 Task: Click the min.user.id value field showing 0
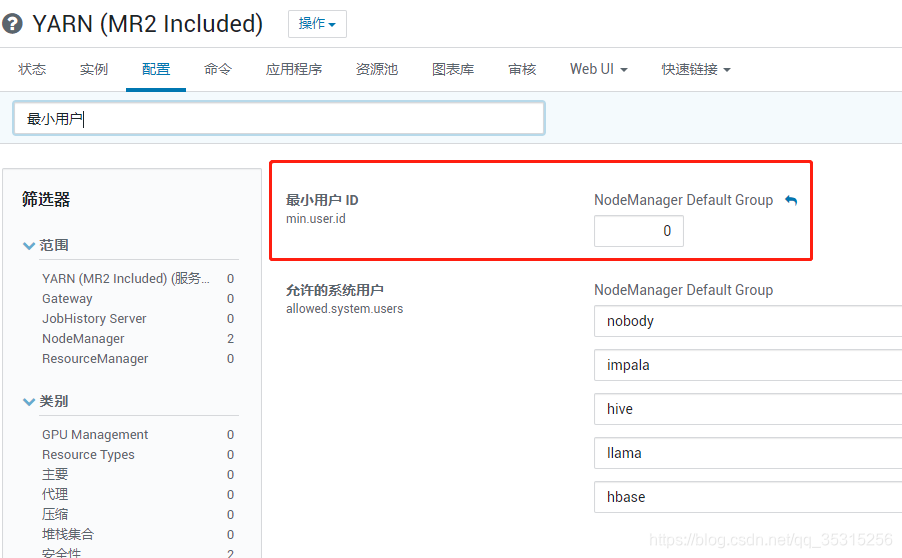639,231
